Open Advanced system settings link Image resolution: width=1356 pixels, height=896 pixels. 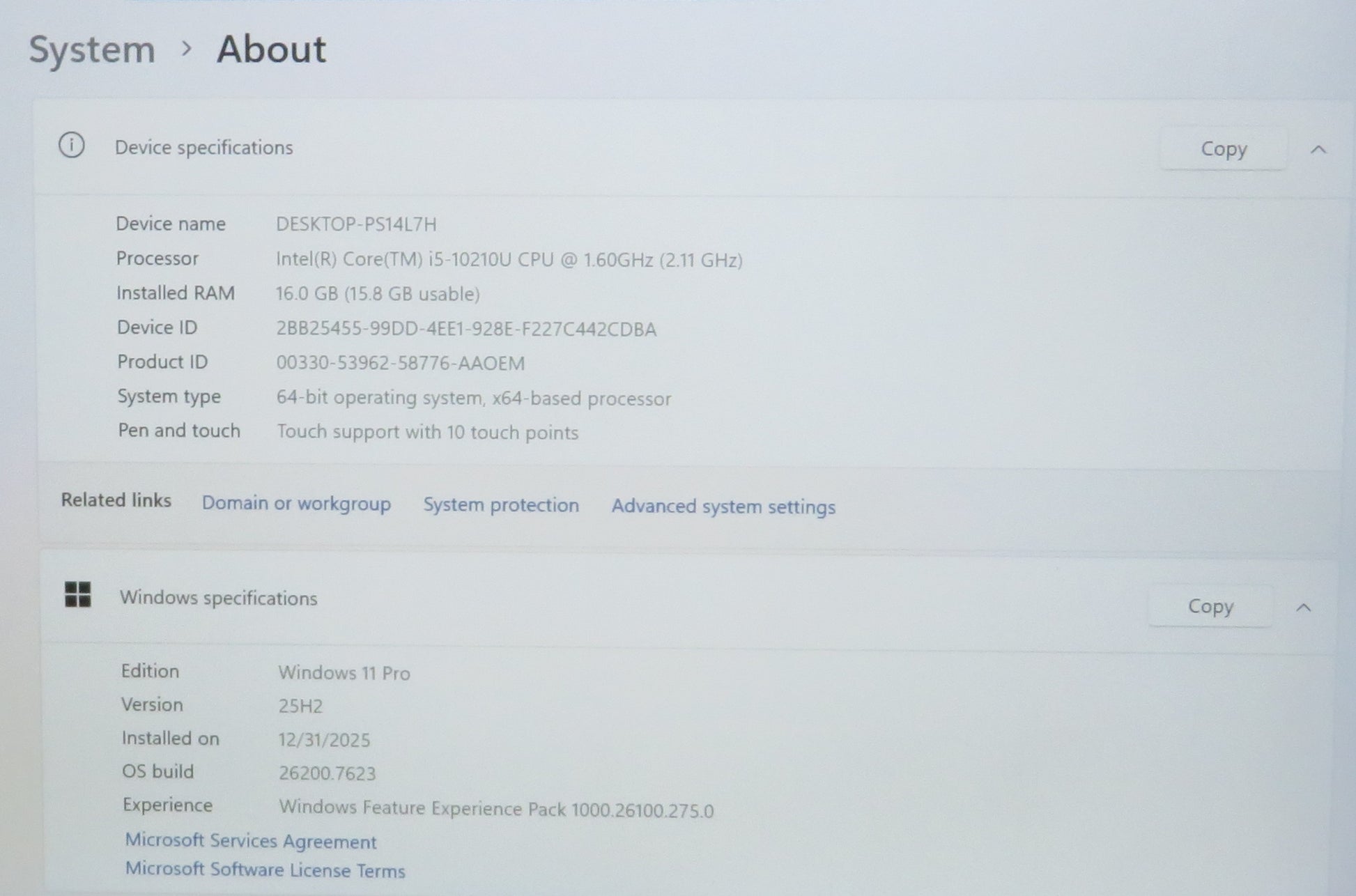[723, 507]
